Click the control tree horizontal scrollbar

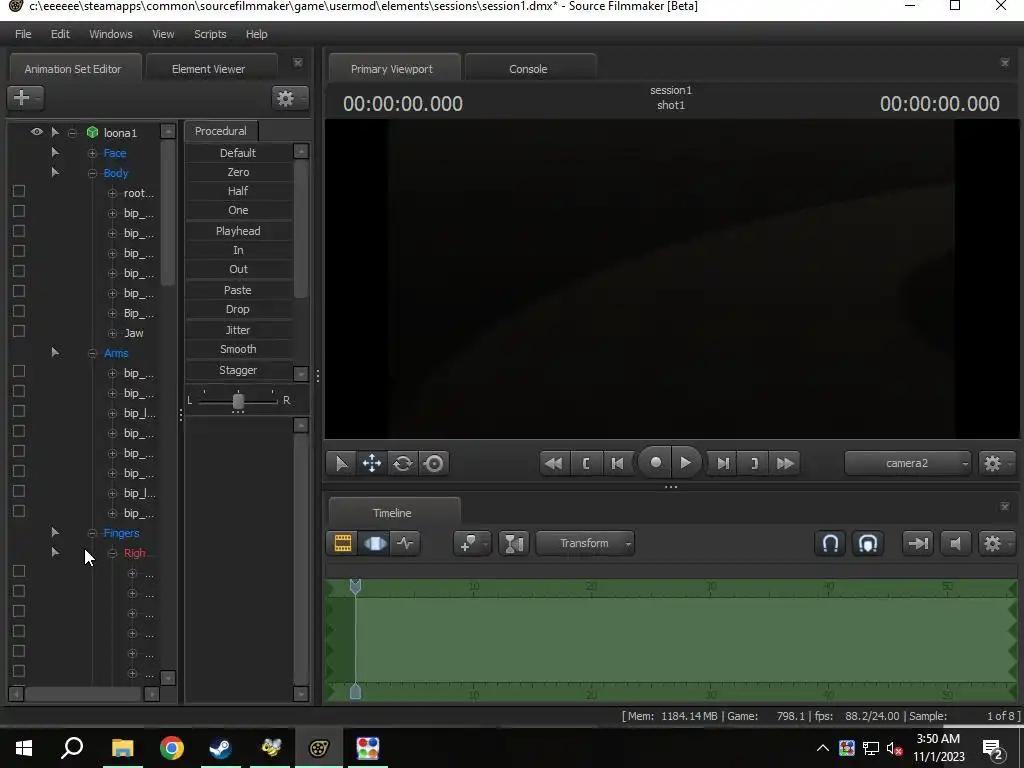84,694
